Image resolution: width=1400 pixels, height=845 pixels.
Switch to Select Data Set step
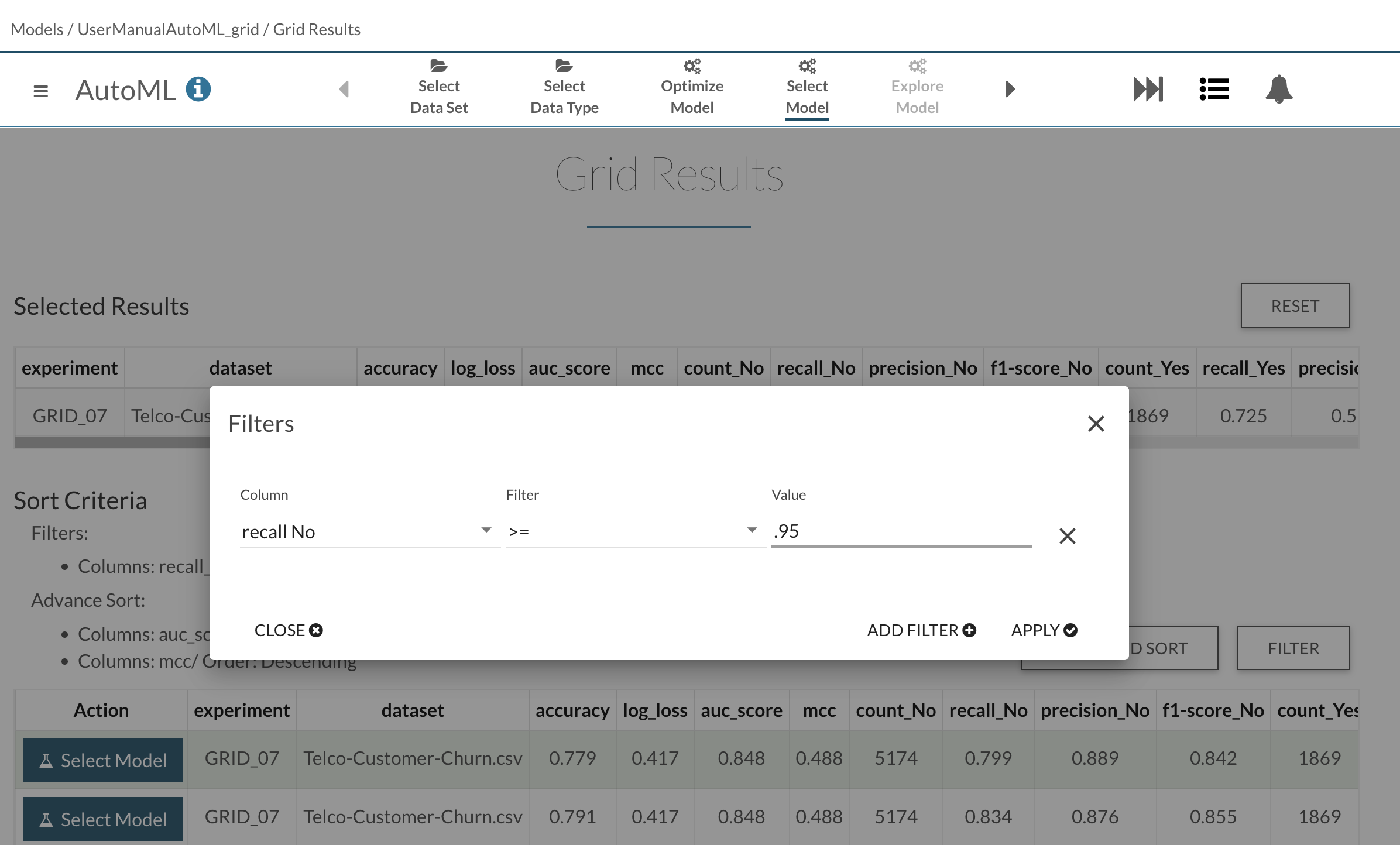[x=439, y=88]
